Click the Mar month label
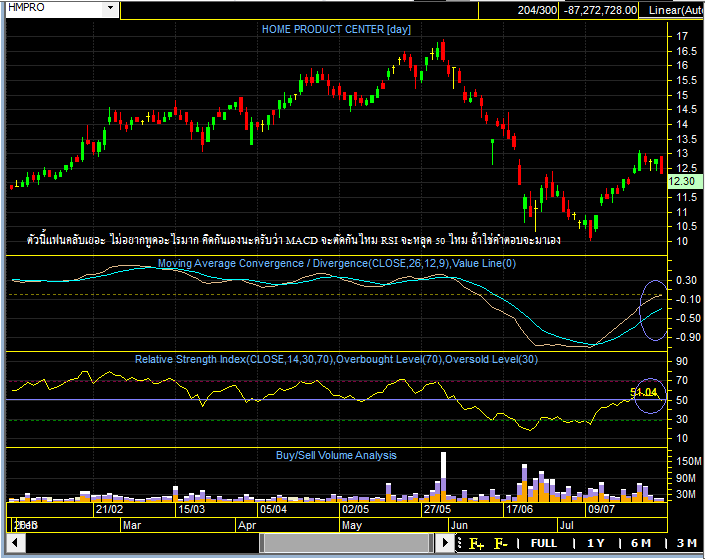 pos(132,525)
